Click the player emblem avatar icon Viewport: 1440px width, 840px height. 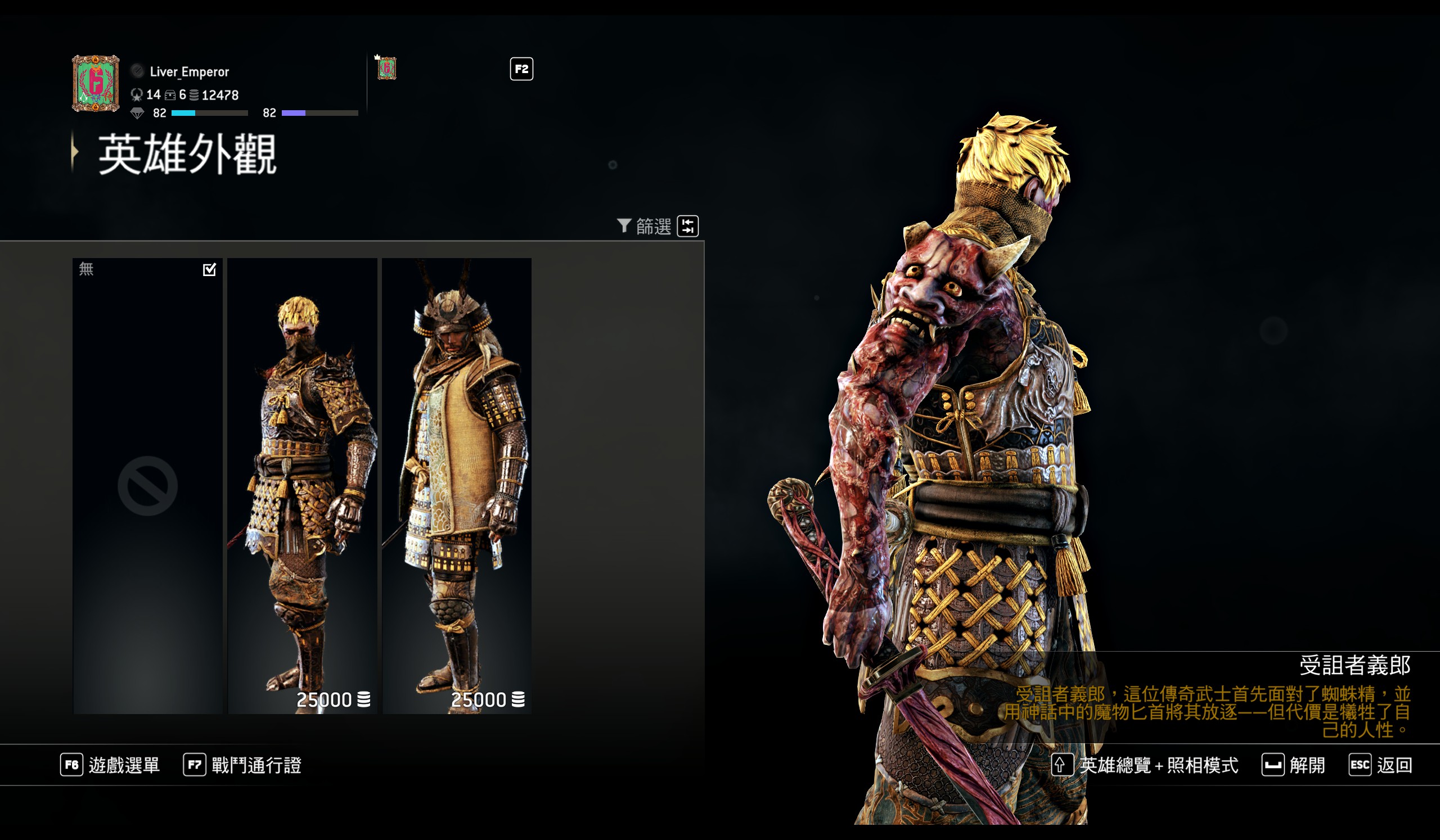96,83
